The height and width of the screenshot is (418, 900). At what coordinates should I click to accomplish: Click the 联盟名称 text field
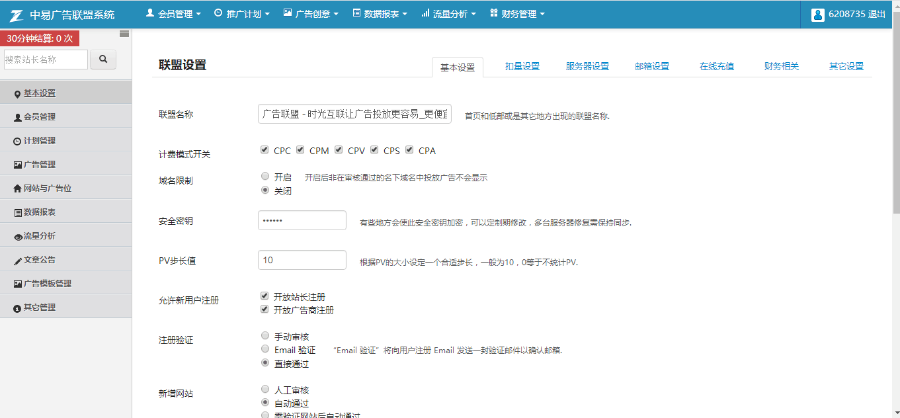pyautogui.click(x=355, y=114)
